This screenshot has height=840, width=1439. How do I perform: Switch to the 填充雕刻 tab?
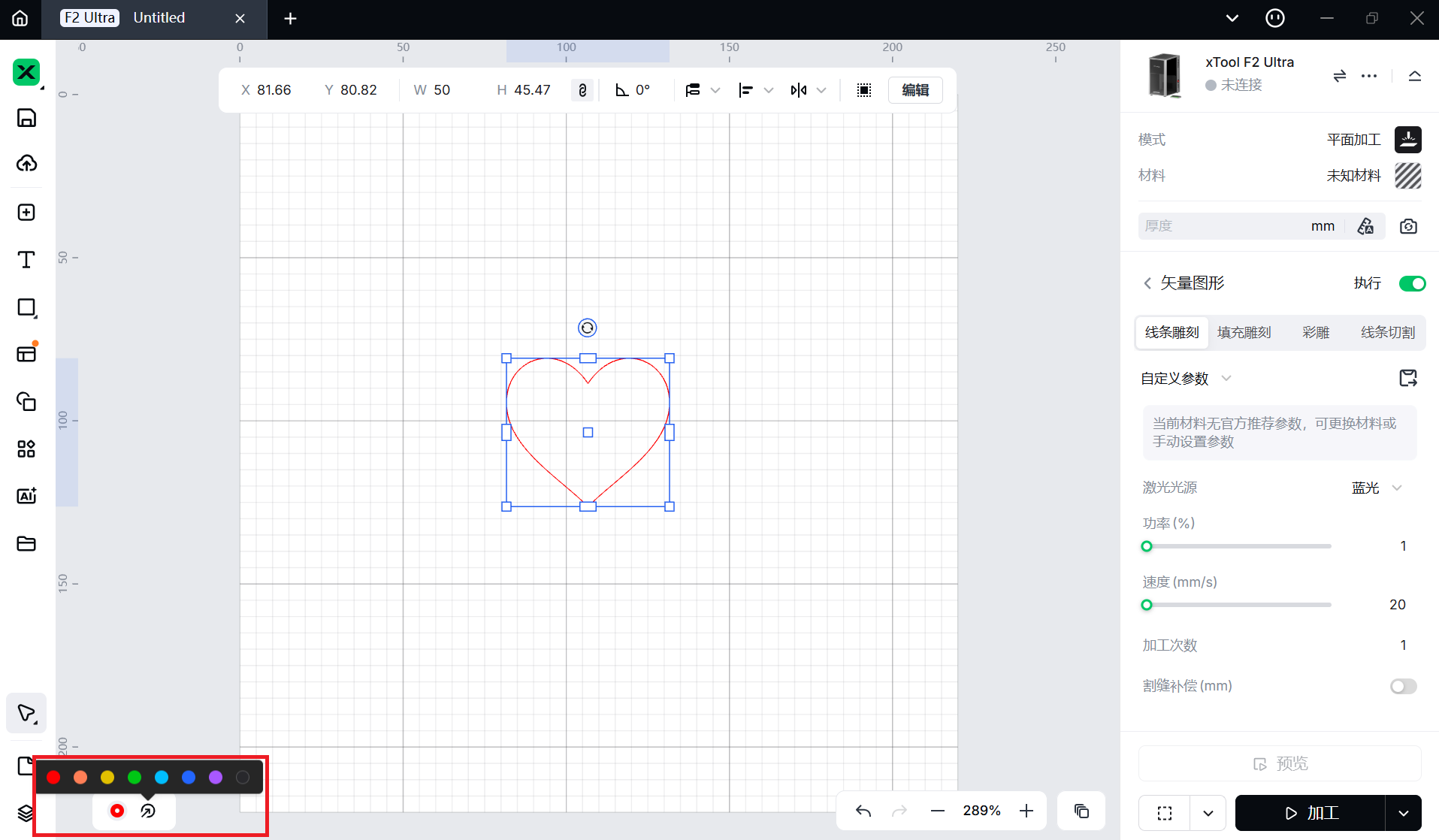1244,332
